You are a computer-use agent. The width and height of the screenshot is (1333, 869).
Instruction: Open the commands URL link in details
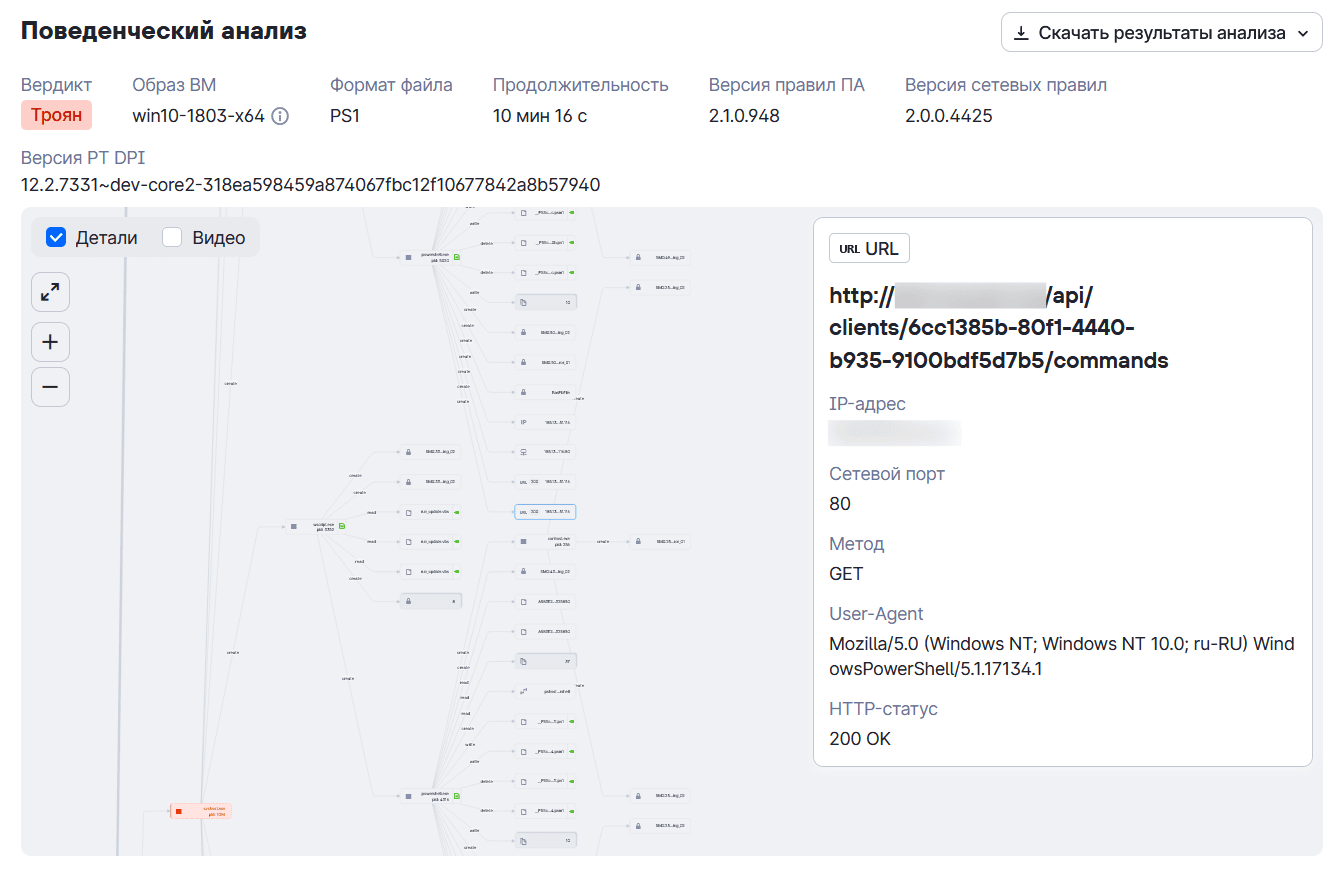click(x=999, y=328)
